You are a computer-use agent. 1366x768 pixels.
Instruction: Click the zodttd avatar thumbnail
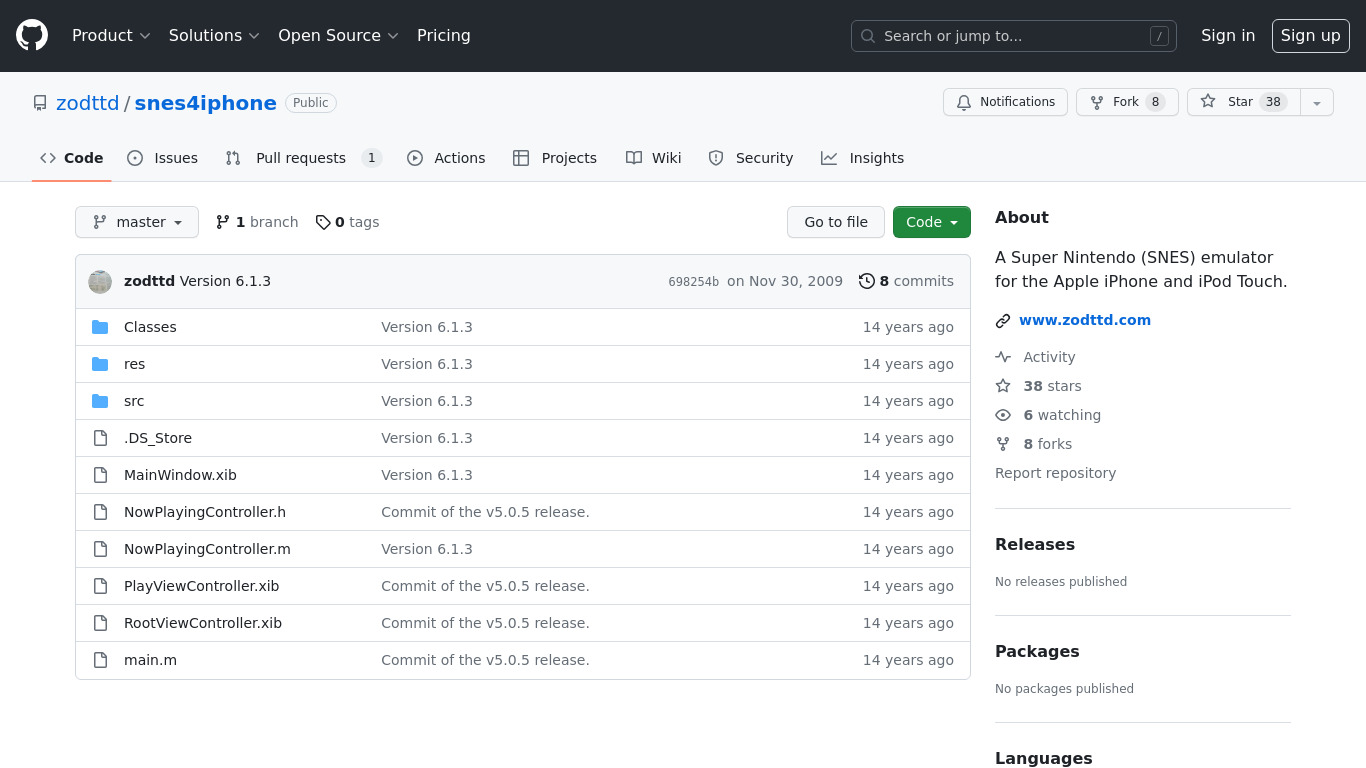(100, 282)
